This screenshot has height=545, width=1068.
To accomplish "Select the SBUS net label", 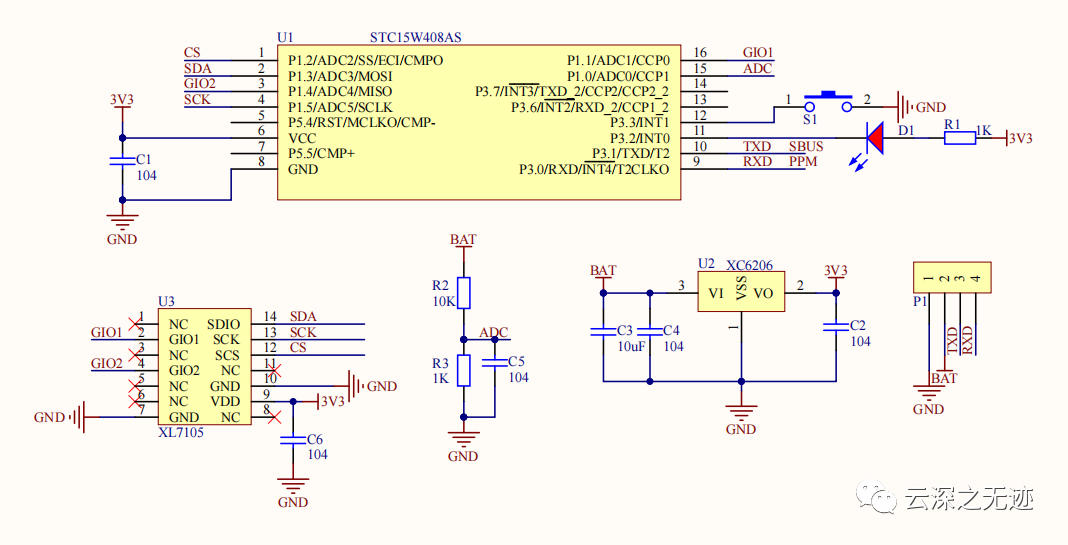I will 806,146.
